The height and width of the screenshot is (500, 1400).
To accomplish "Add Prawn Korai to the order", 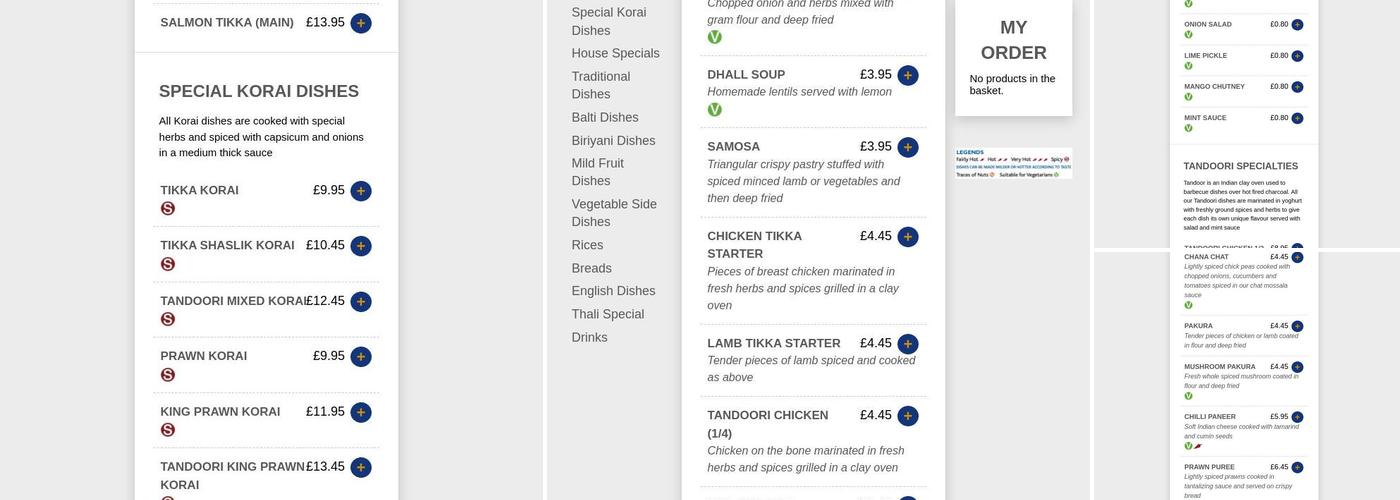I will [x=361, y=357].
